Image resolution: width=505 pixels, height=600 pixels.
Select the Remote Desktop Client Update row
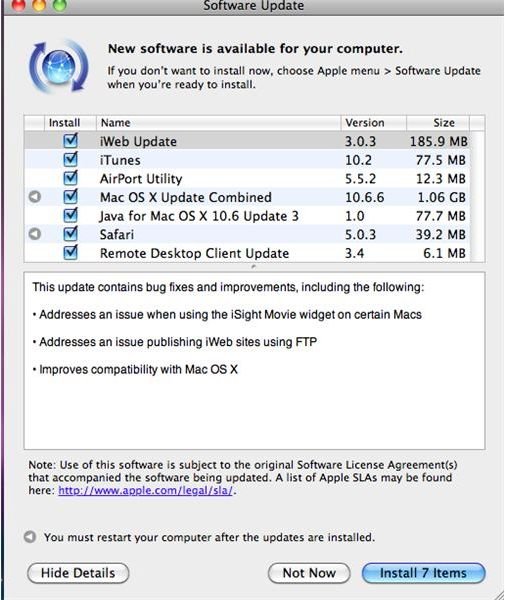click(x=248, y=253)
